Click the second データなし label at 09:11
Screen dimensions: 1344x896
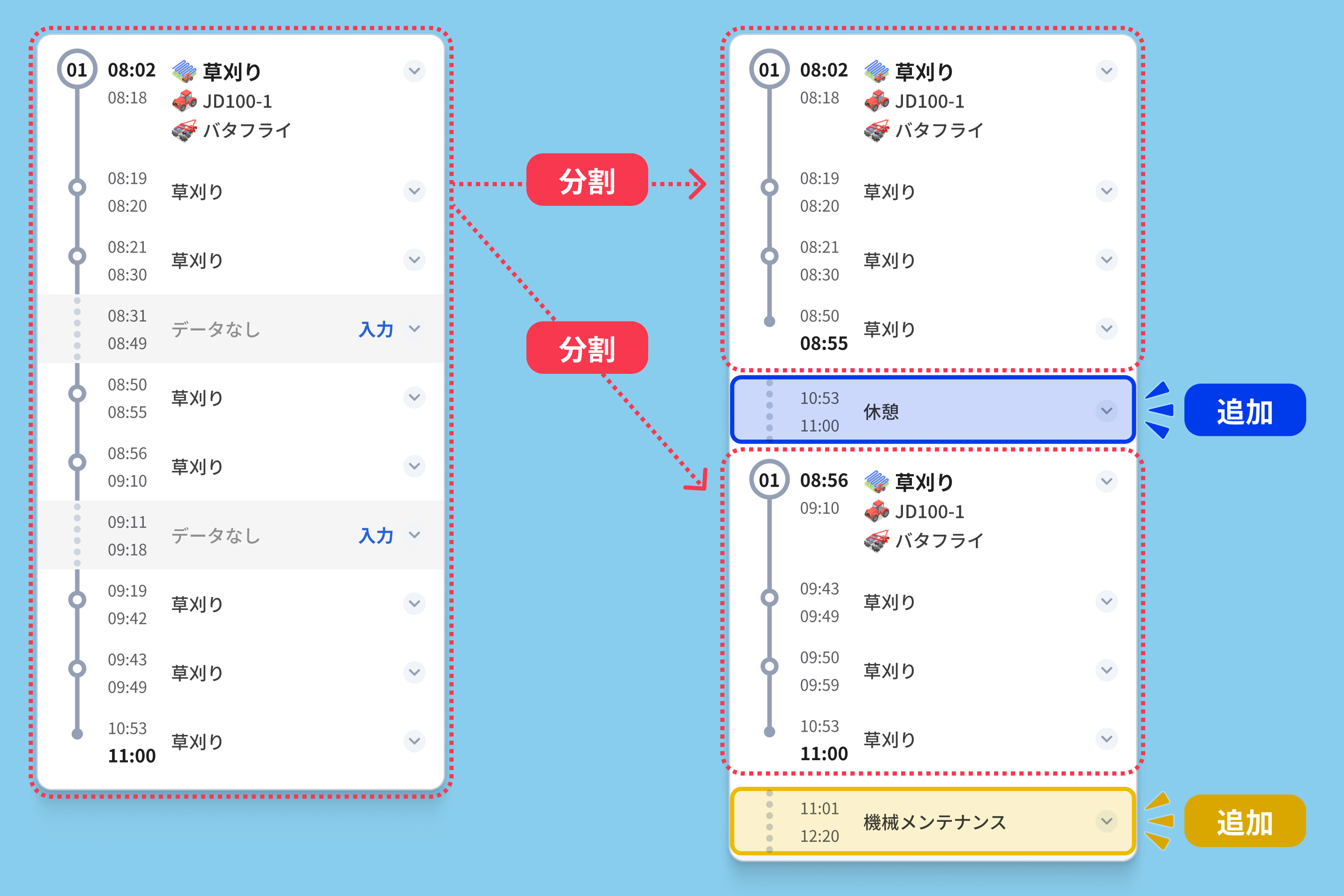pyautogui.click(x=216, y=535)
